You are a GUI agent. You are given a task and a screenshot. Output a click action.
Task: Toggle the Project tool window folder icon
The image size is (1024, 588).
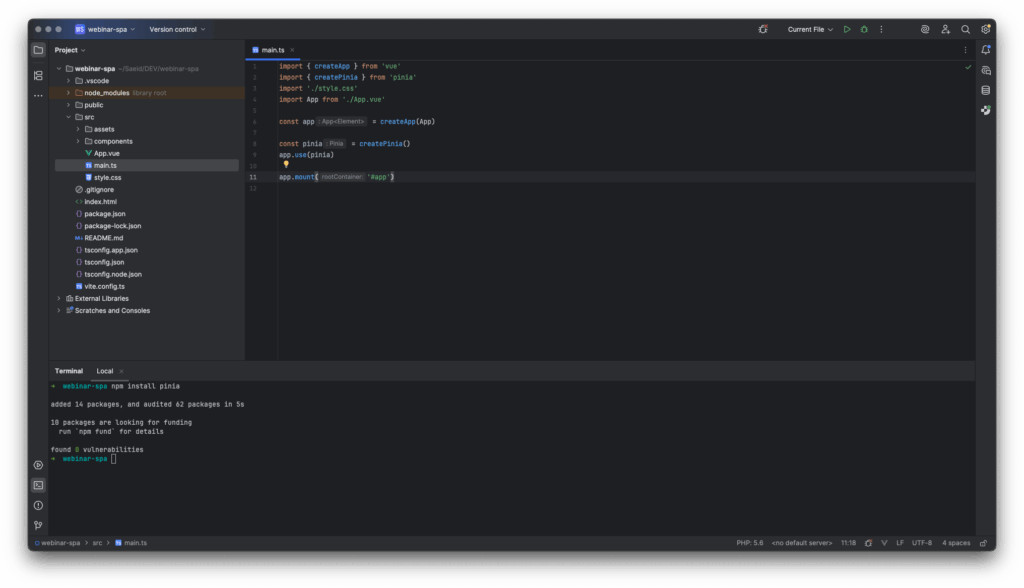coord(38,50)
